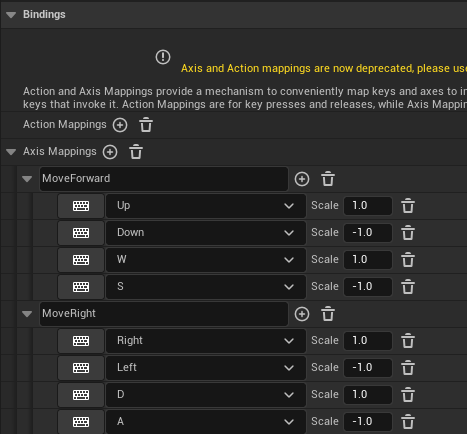Add key binding to MoveRight axis
467x434 pixels.
point(302,314)
